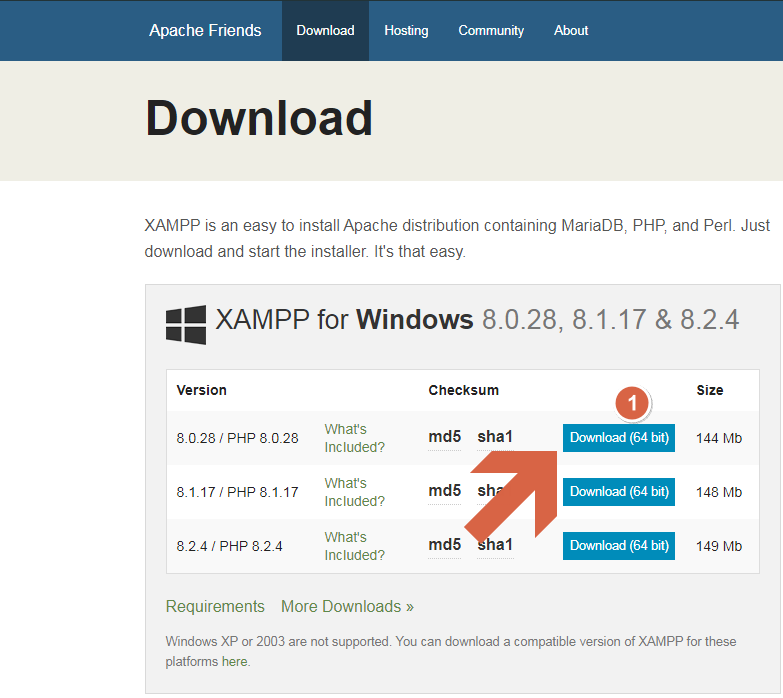
Task: Open the About navigation item
Action: [571, 30]
